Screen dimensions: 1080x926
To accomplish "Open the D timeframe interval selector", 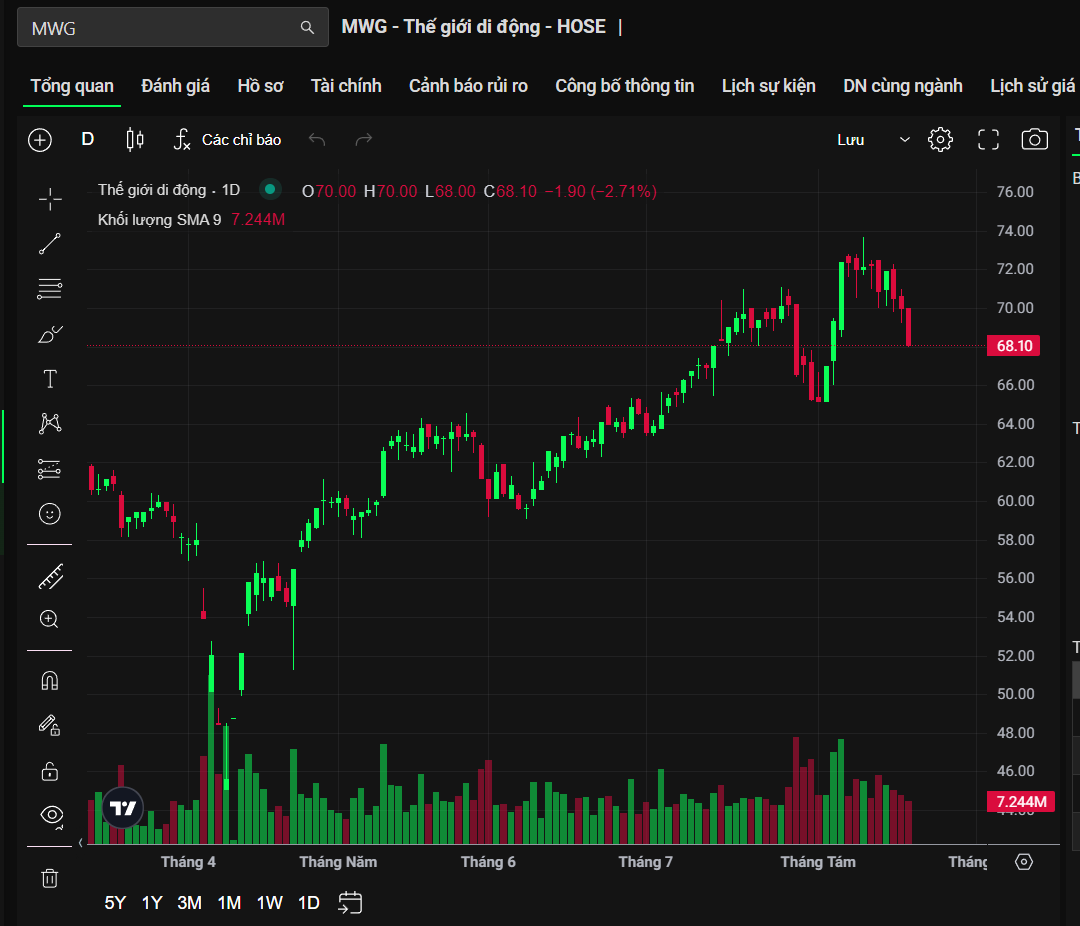I will point(87,139).
